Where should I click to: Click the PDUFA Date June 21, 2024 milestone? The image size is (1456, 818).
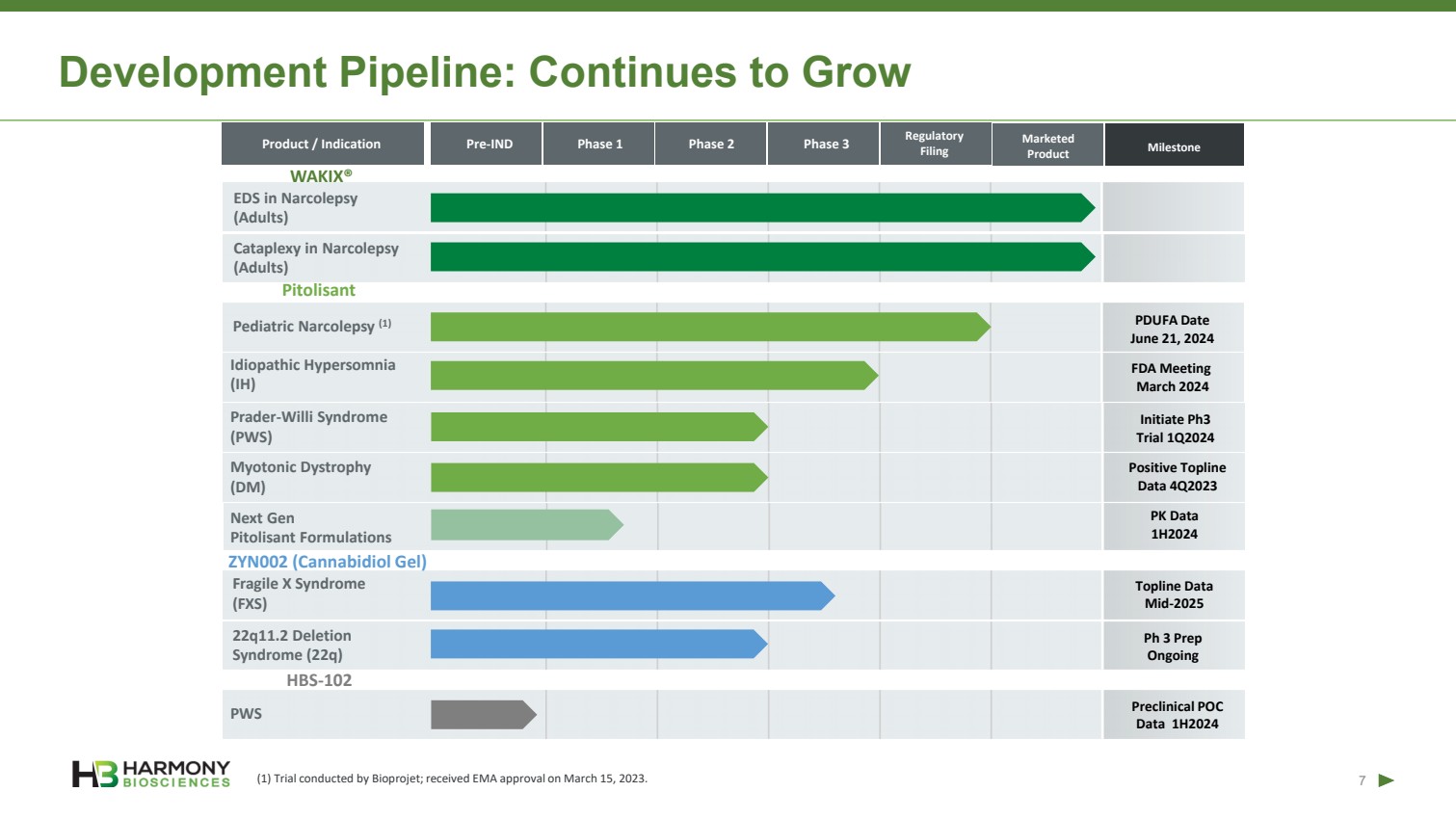[1173, 330]
